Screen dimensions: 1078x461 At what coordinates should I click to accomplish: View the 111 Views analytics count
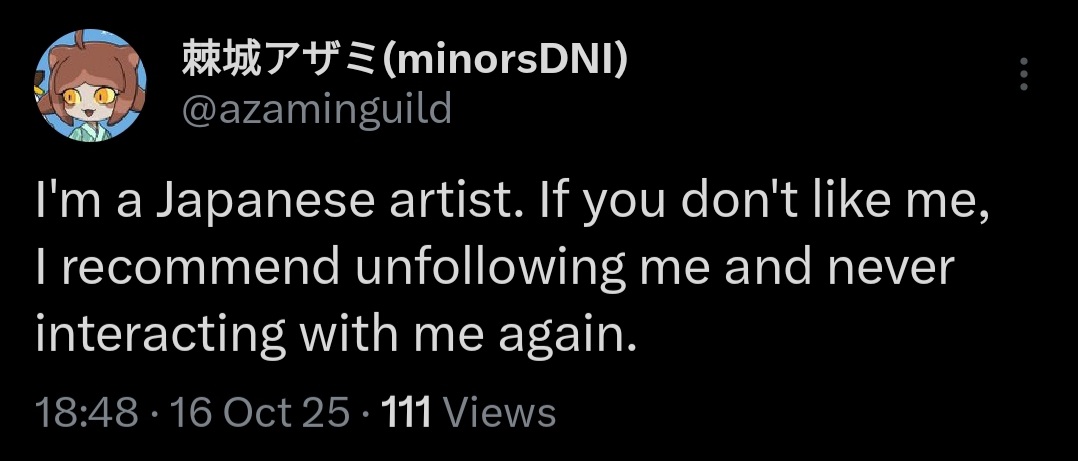[x=468, y=413]
